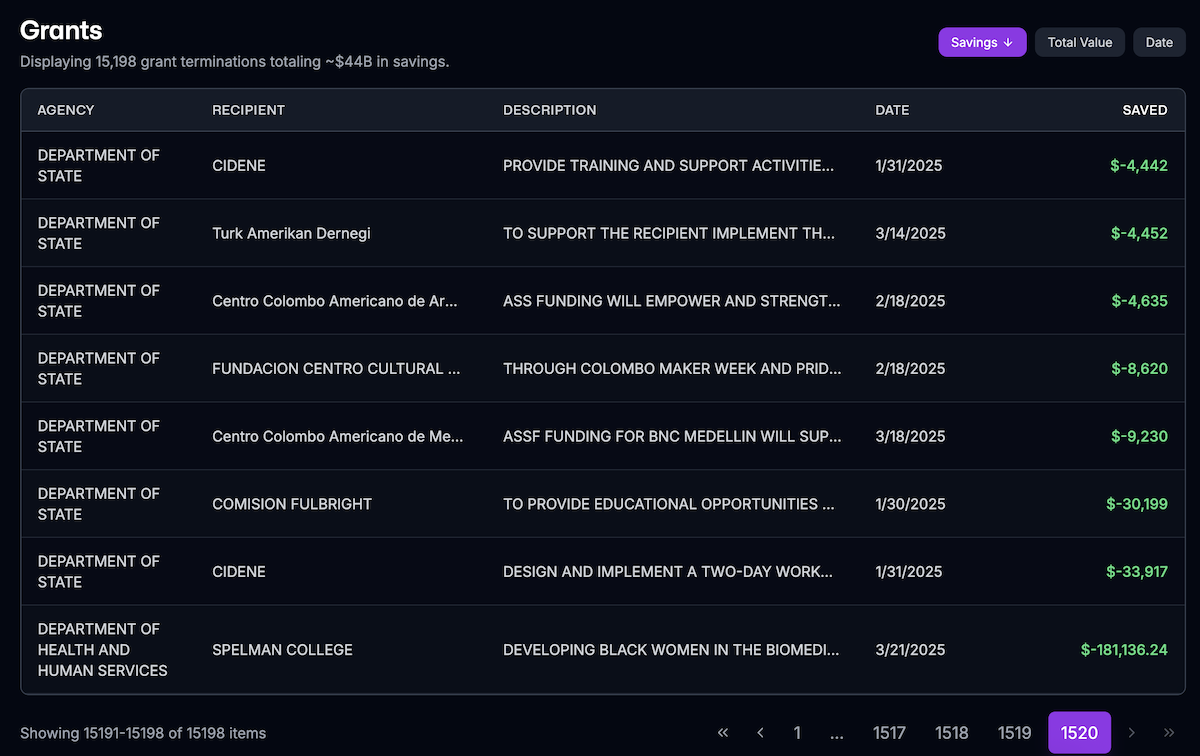Open the COMISION FULBRIGHT grant entry
This screenshot has width=1200, height=756.
[600, 504]
